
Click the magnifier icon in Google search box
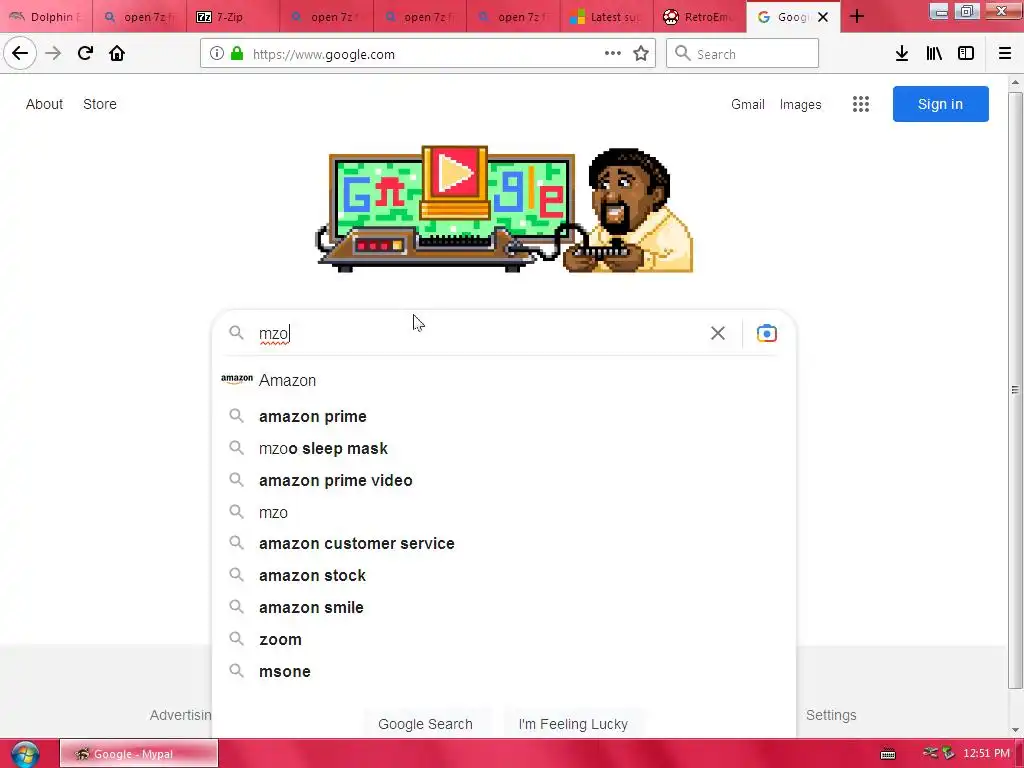tap(236, 332)
